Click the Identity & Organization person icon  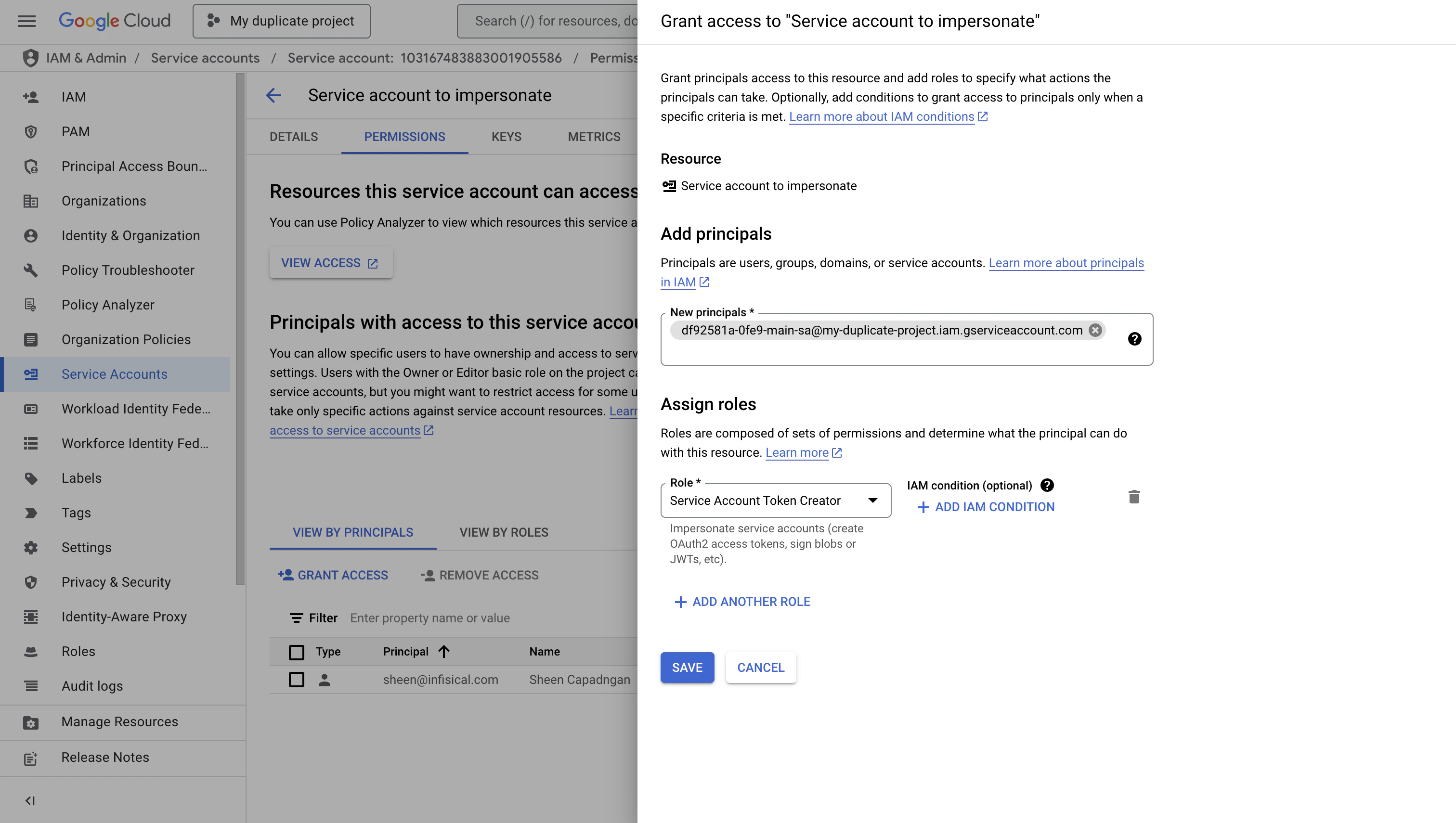coord(31,236)
